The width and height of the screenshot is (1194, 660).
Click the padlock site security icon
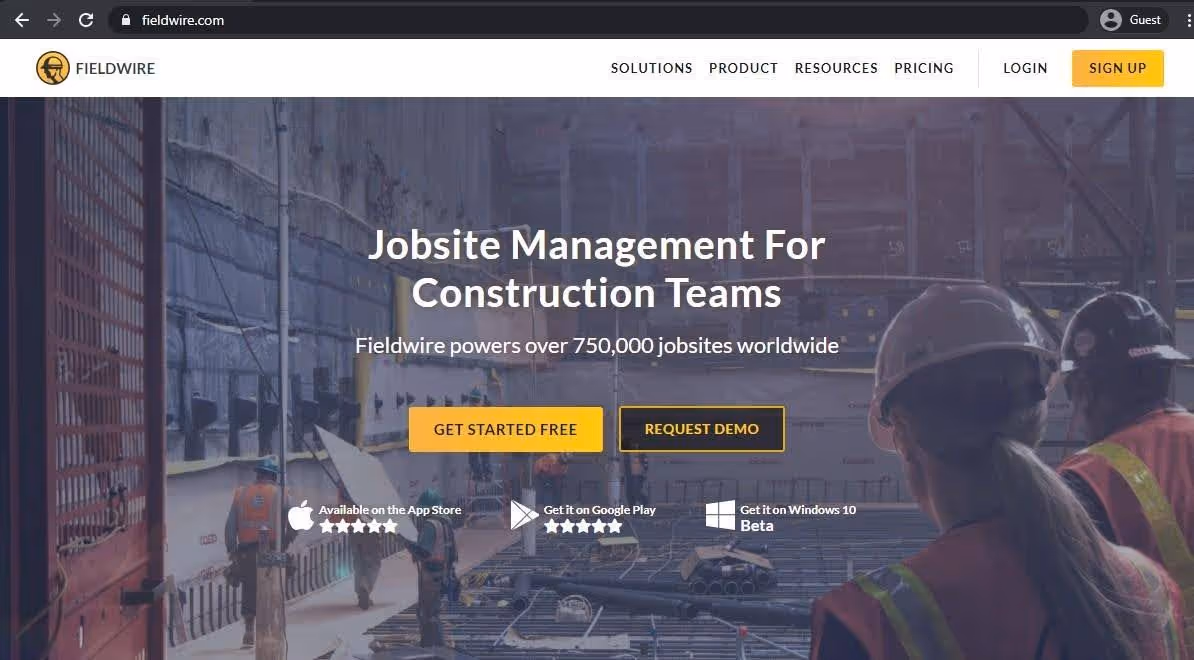click(x=126, y=21)
